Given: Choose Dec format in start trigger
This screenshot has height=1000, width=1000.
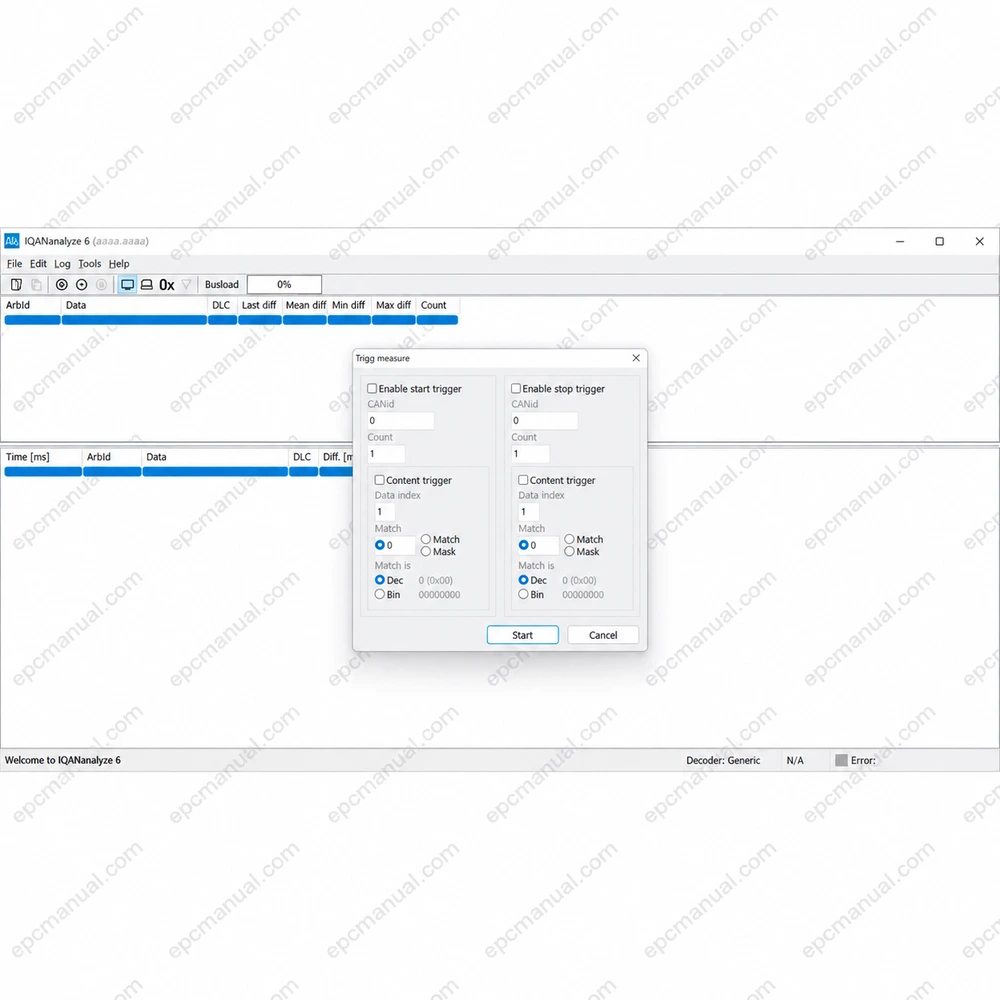Looking at the screenshot, I should click(x=379, y=580).
